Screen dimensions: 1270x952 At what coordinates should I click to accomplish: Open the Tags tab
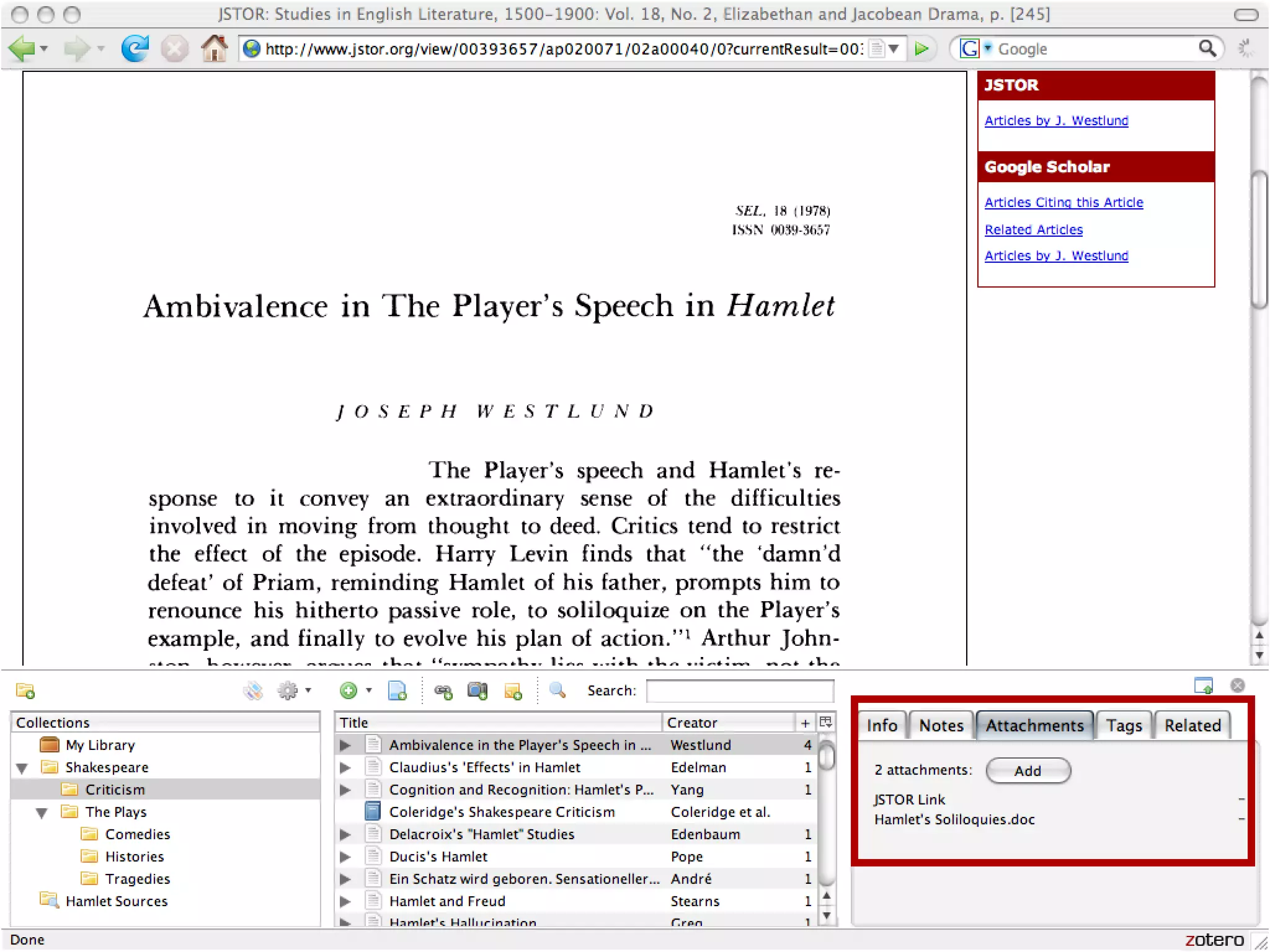(1123, 725)
